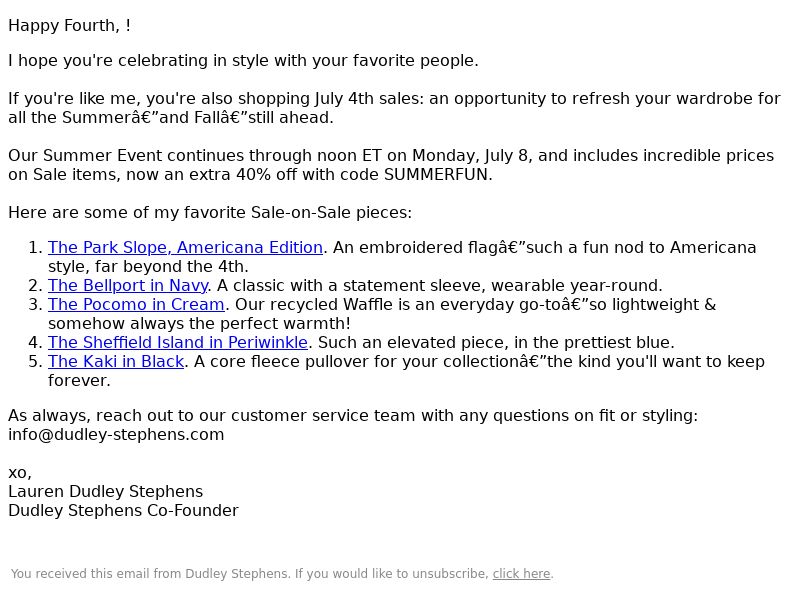Click the info@dudley-stephens.com email address

[116, 435]
